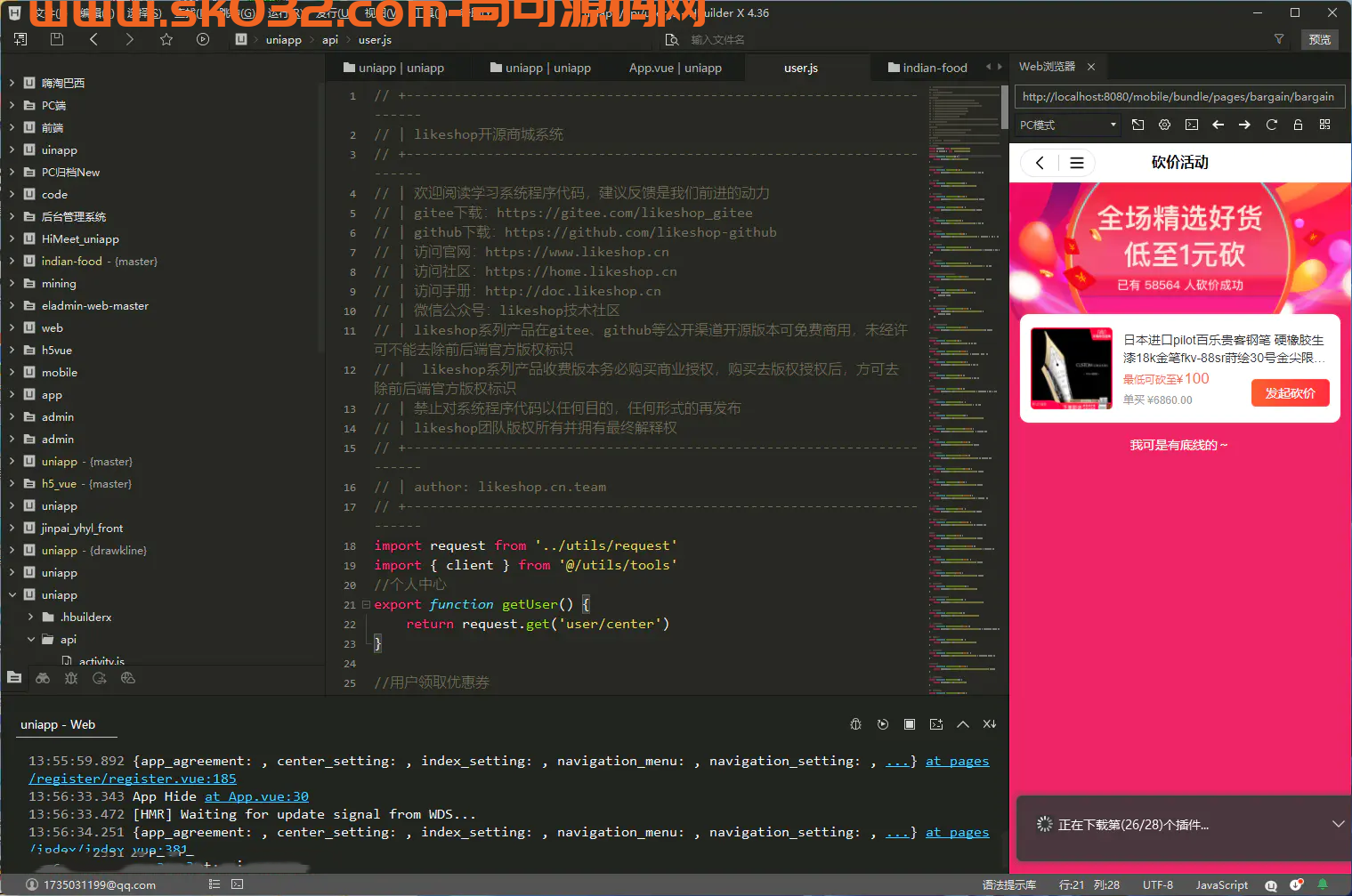Screen dimensions: 1352x896
Task: Collapse the api folder in tree
Action: click(31, 639)
